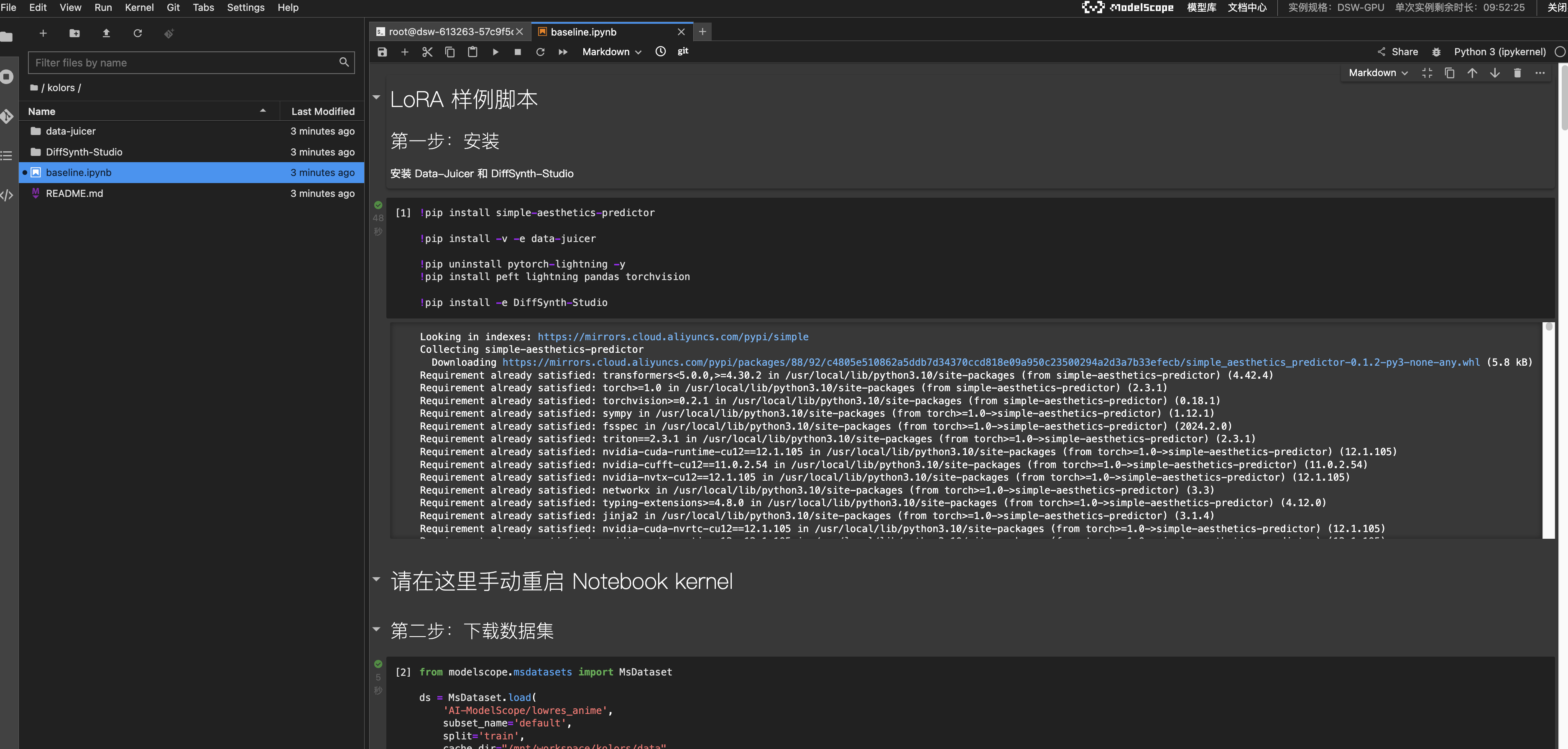Sort files by Last Modified column

pos(323,111)
